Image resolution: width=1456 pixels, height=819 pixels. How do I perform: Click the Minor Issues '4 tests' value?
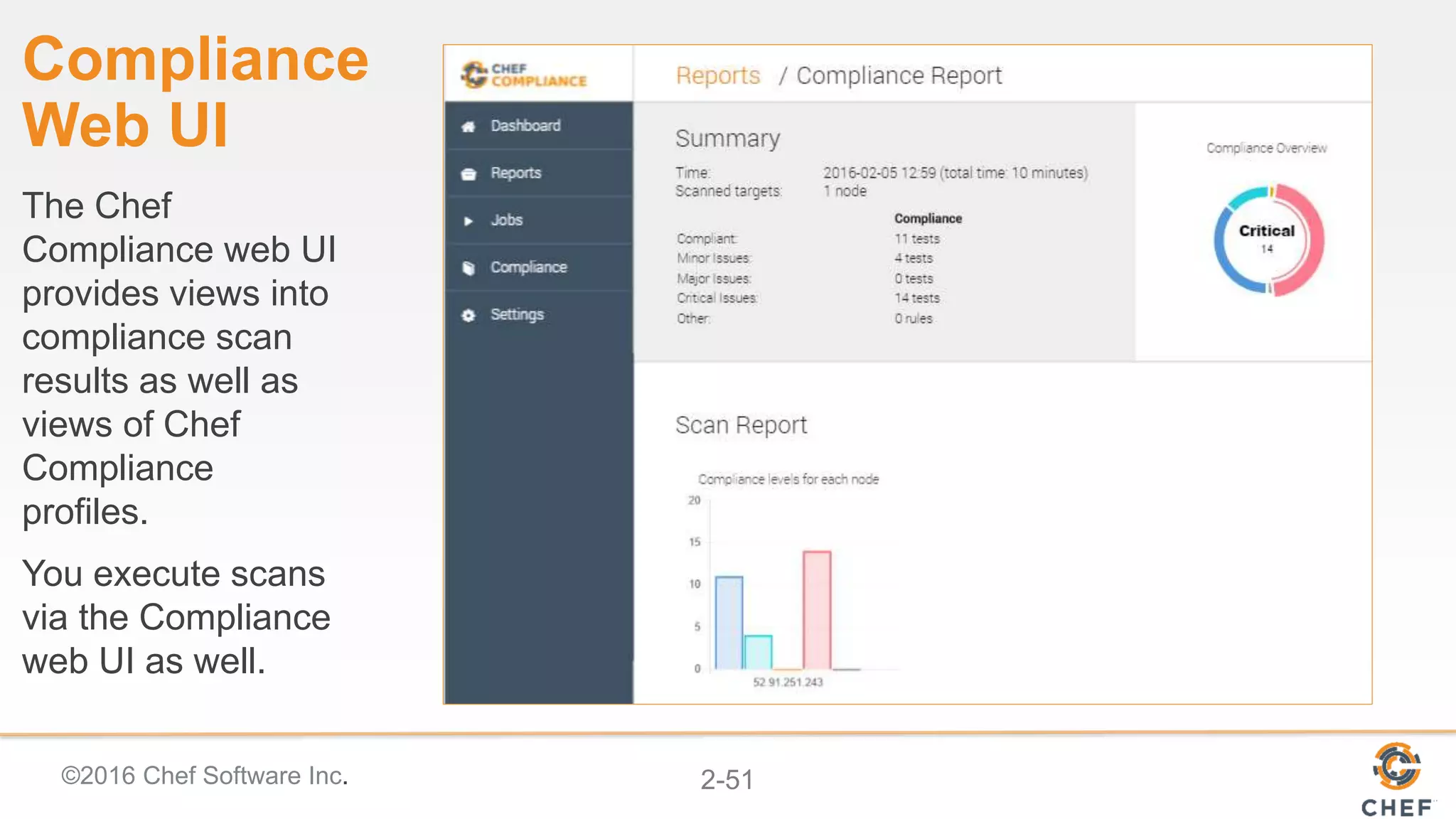(x=914, y=258)
